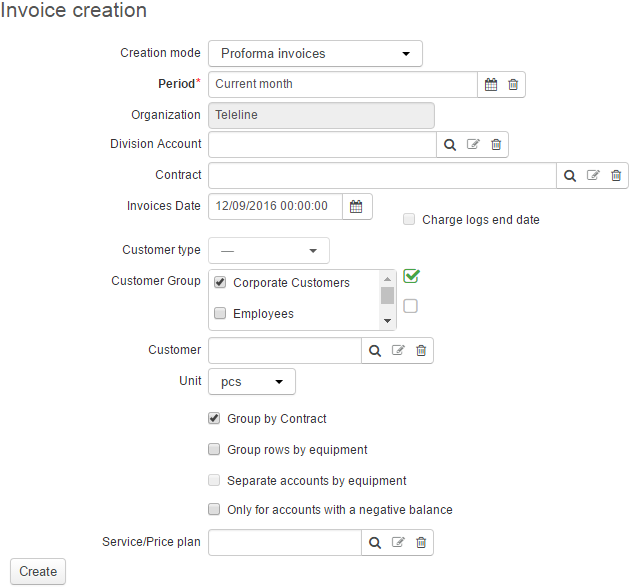Image resolution: width=631 pixels, height=587 pixels.
Task: Uncheck Corporate Customers group
Action: click(x=220, y=282)
